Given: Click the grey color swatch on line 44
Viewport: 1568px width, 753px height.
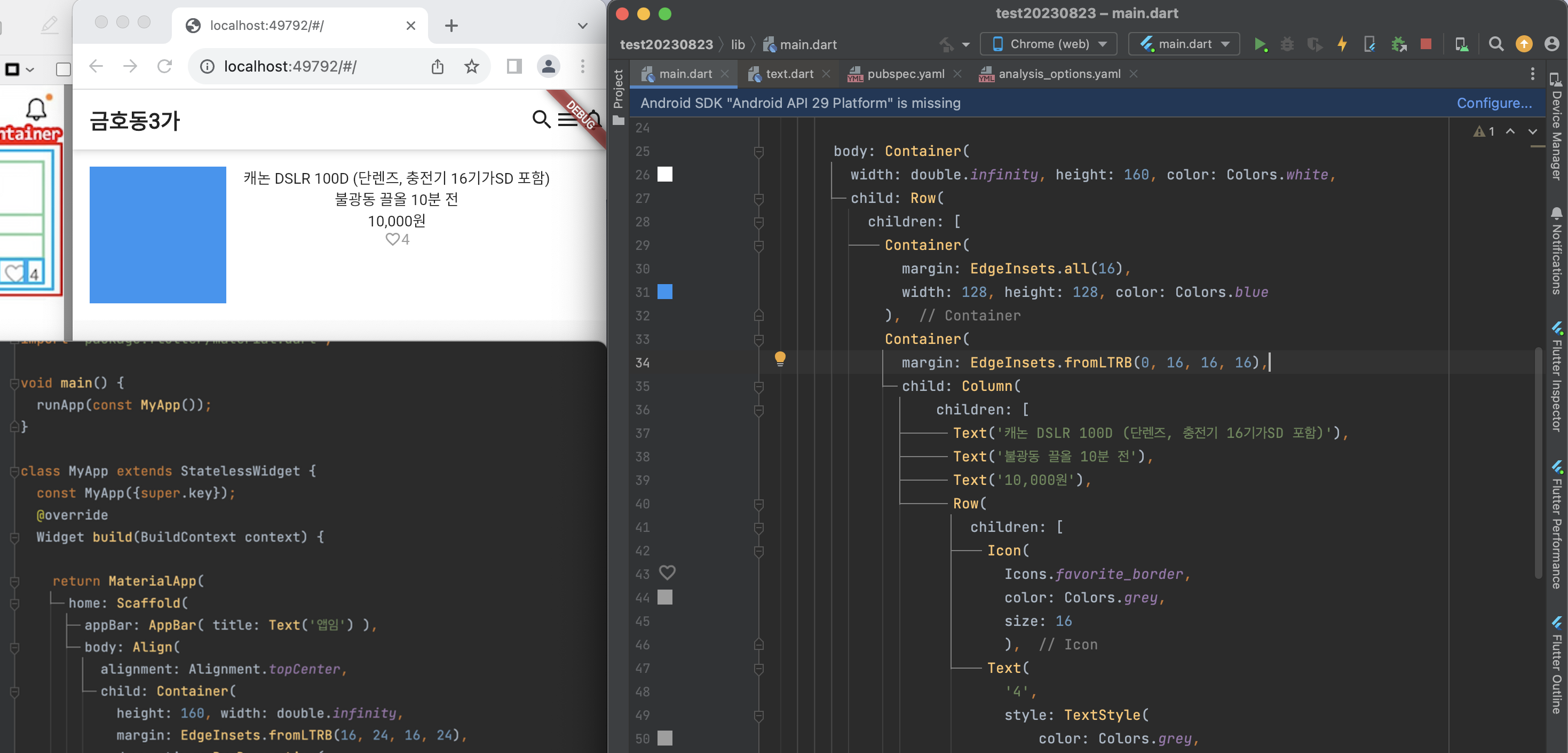Looking at the screenshot, I should [x=666, y=598].
